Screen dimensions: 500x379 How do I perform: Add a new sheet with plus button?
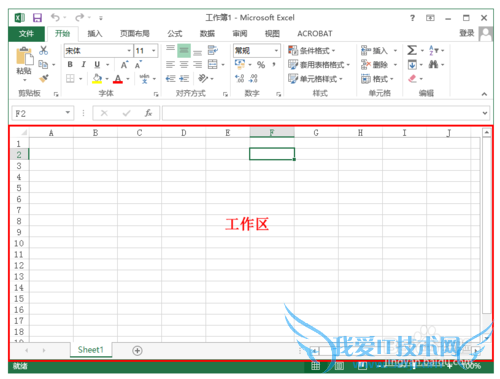pyautogui.click(x=137, y=351)
